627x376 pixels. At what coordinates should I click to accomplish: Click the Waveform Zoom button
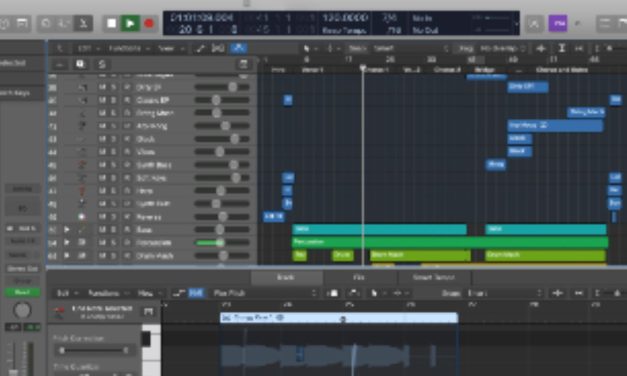(541, 48)
